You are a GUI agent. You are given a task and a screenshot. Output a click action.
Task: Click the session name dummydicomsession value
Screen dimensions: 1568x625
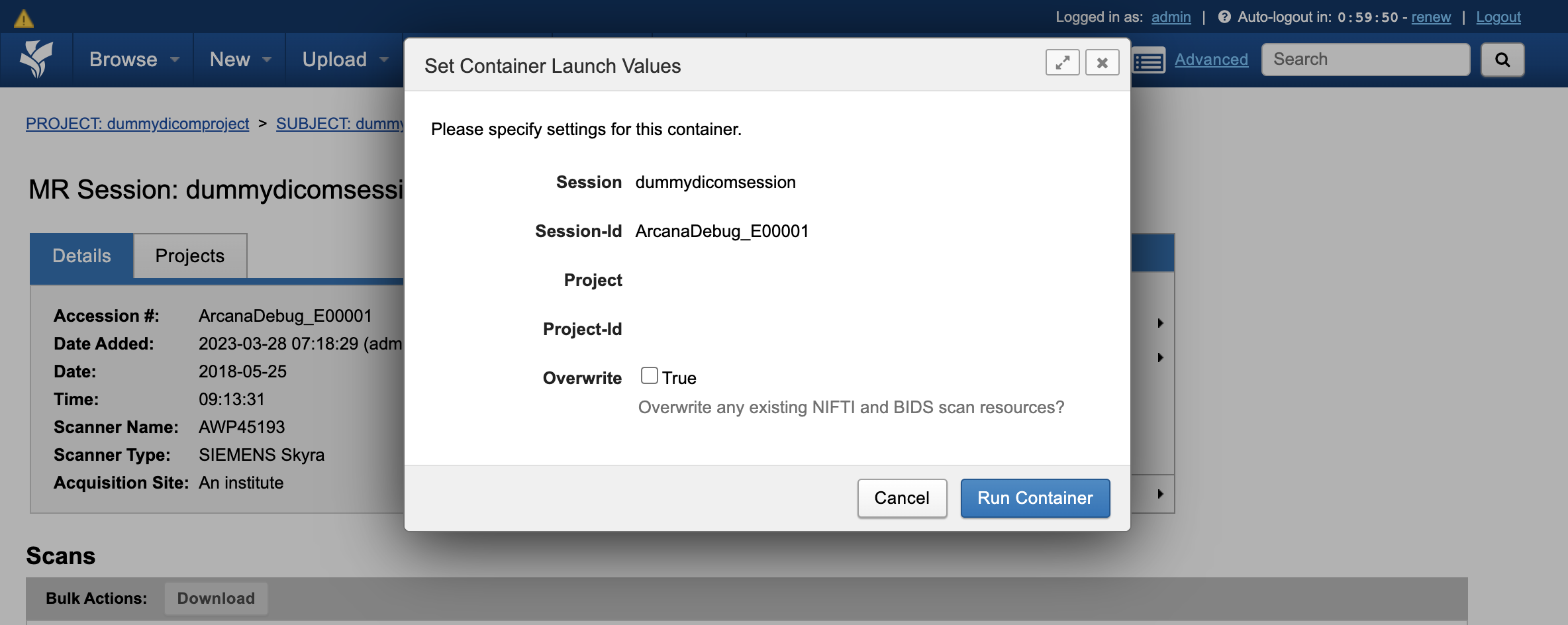tap(715, 182)
